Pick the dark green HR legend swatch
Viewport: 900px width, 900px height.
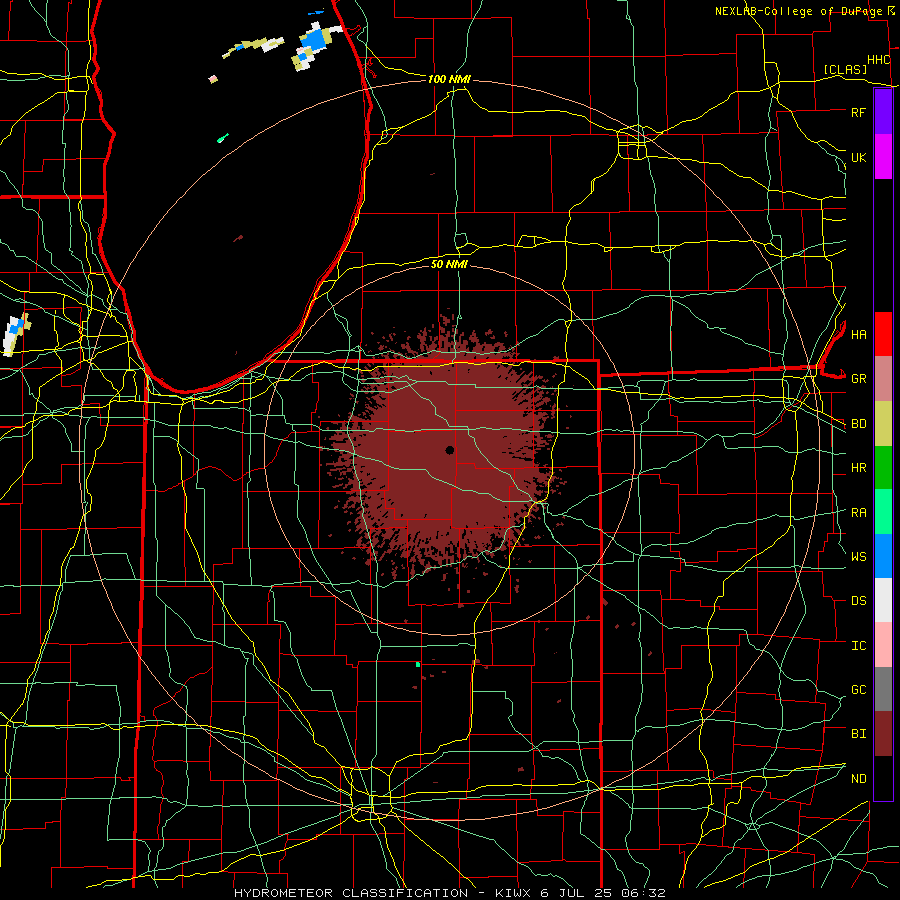pos(883,468)
